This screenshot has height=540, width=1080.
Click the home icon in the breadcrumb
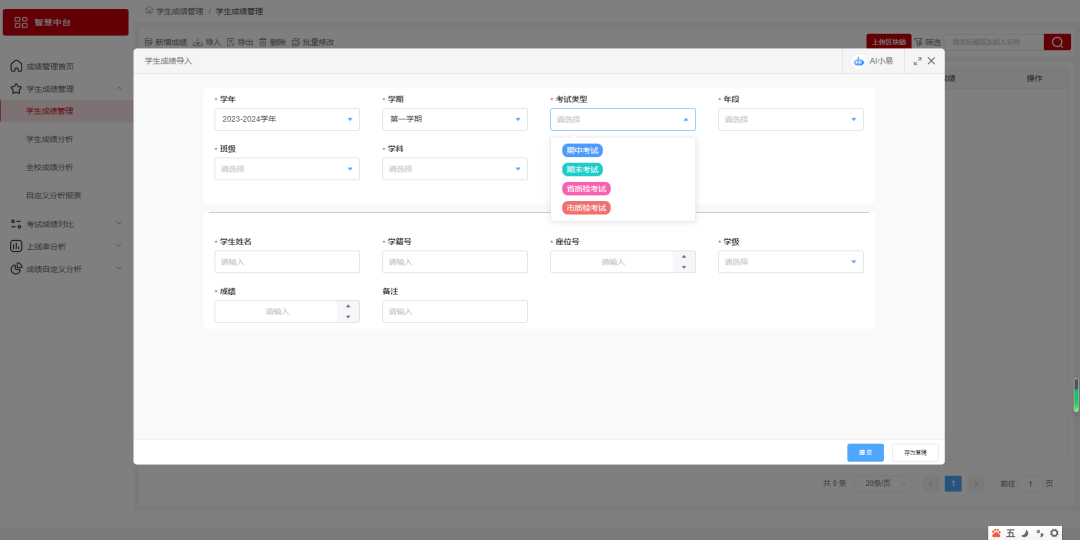click(149, 11)
